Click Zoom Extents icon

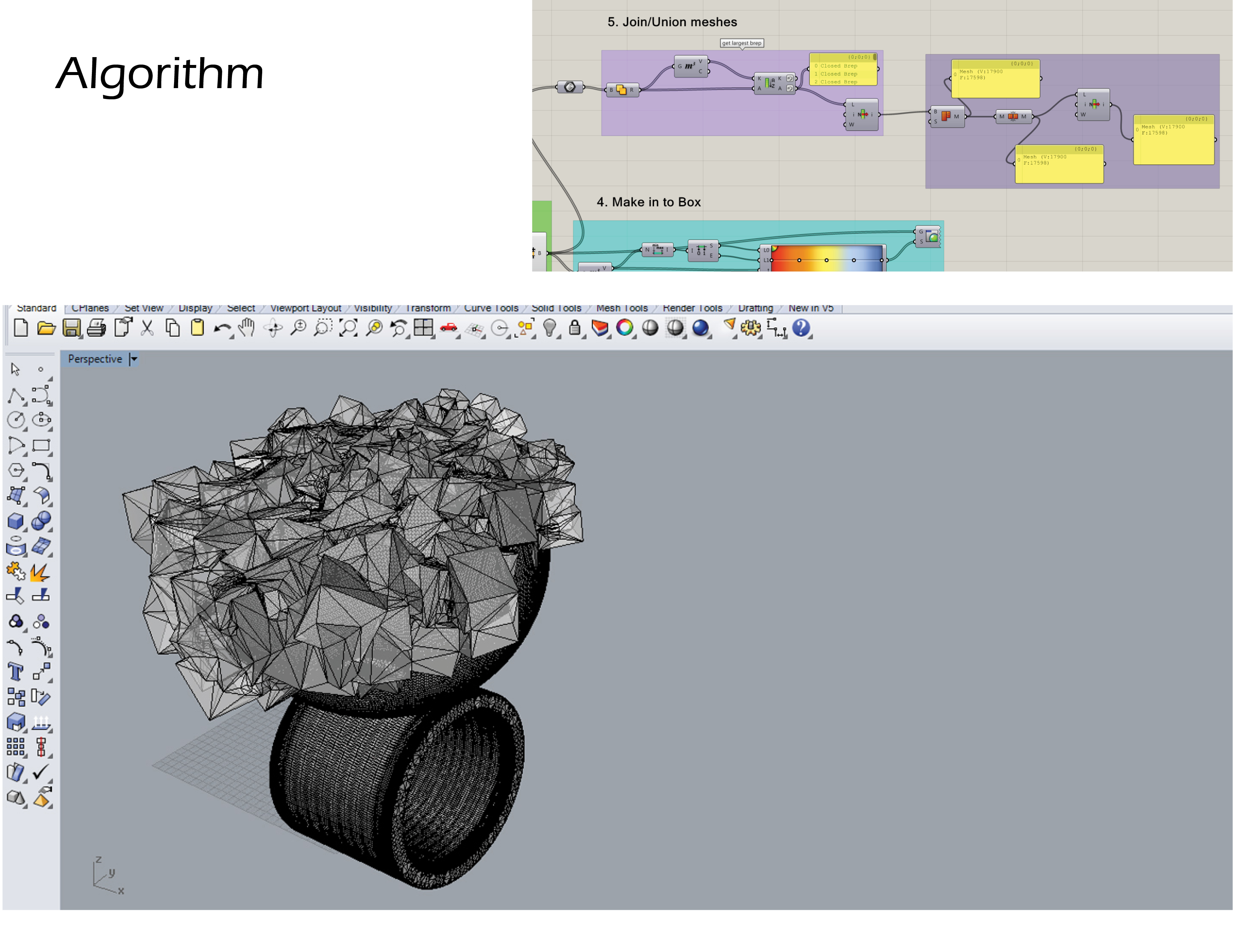click(348, 328)
